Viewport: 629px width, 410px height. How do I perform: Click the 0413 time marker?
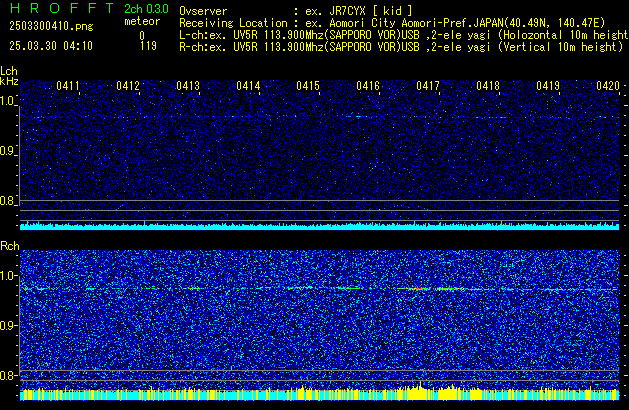tap(188, 86)
